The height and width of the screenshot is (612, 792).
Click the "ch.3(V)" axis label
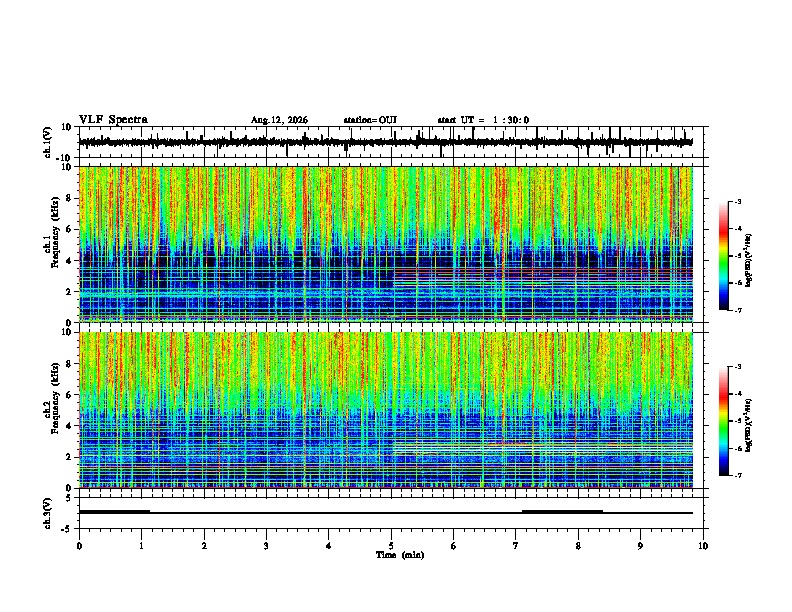tap(48, 513)
